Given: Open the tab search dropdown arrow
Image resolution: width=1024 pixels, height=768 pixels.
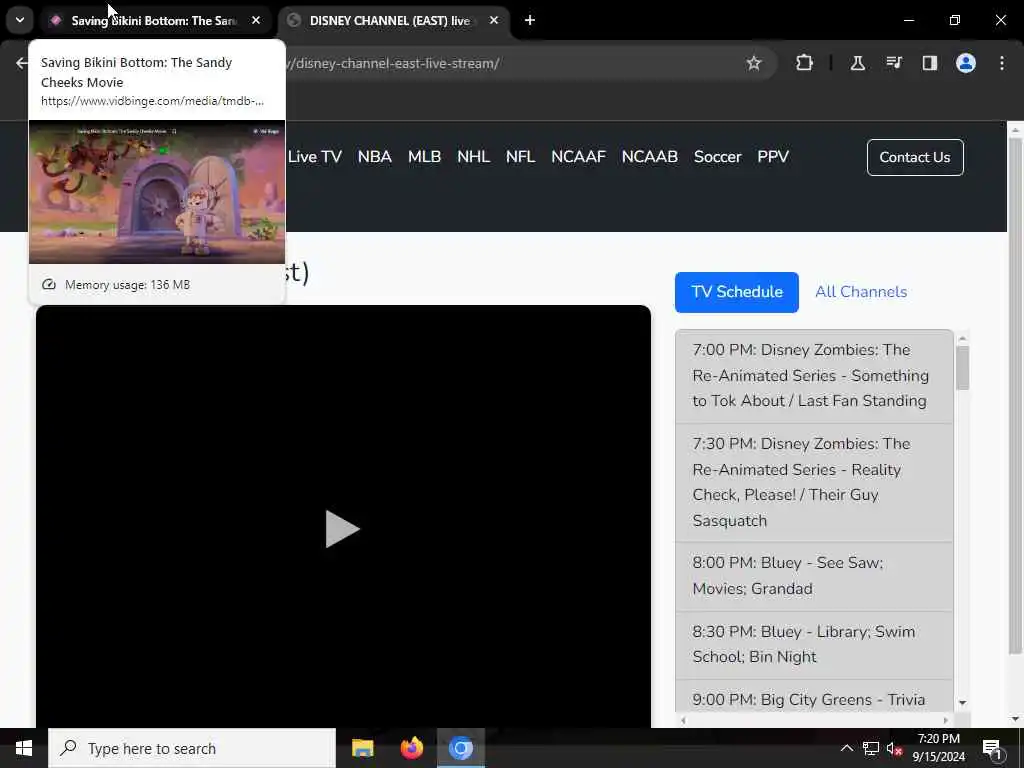Looking at the screenshot, I should tap(20, 20).
